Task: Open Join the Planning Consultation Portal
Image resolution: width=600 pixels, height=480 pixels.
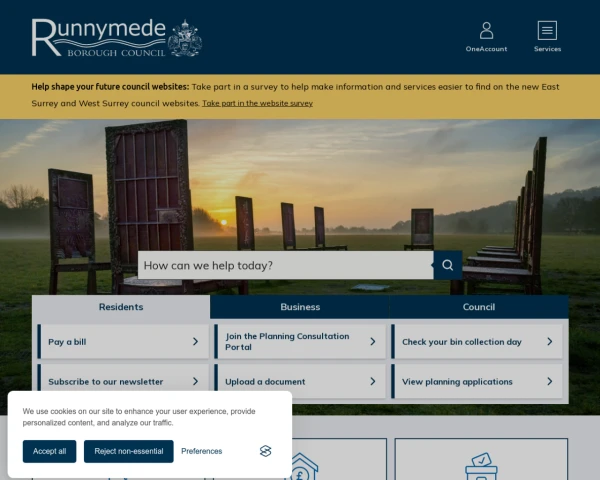Action: tap(300, 341)
